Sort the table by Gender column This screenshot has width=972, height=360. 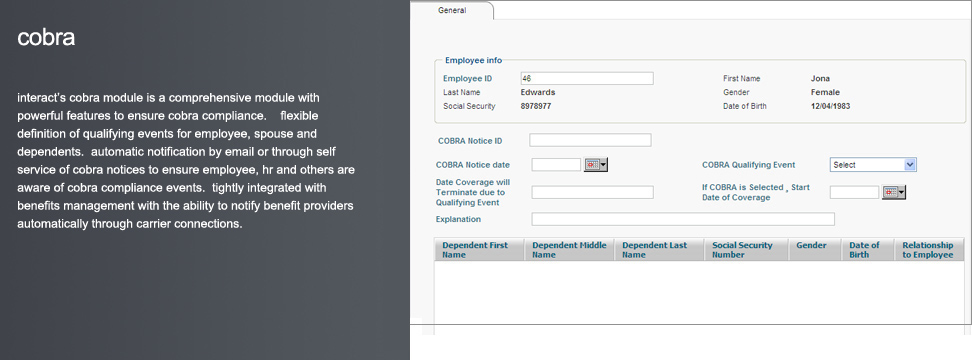point(815,250)
